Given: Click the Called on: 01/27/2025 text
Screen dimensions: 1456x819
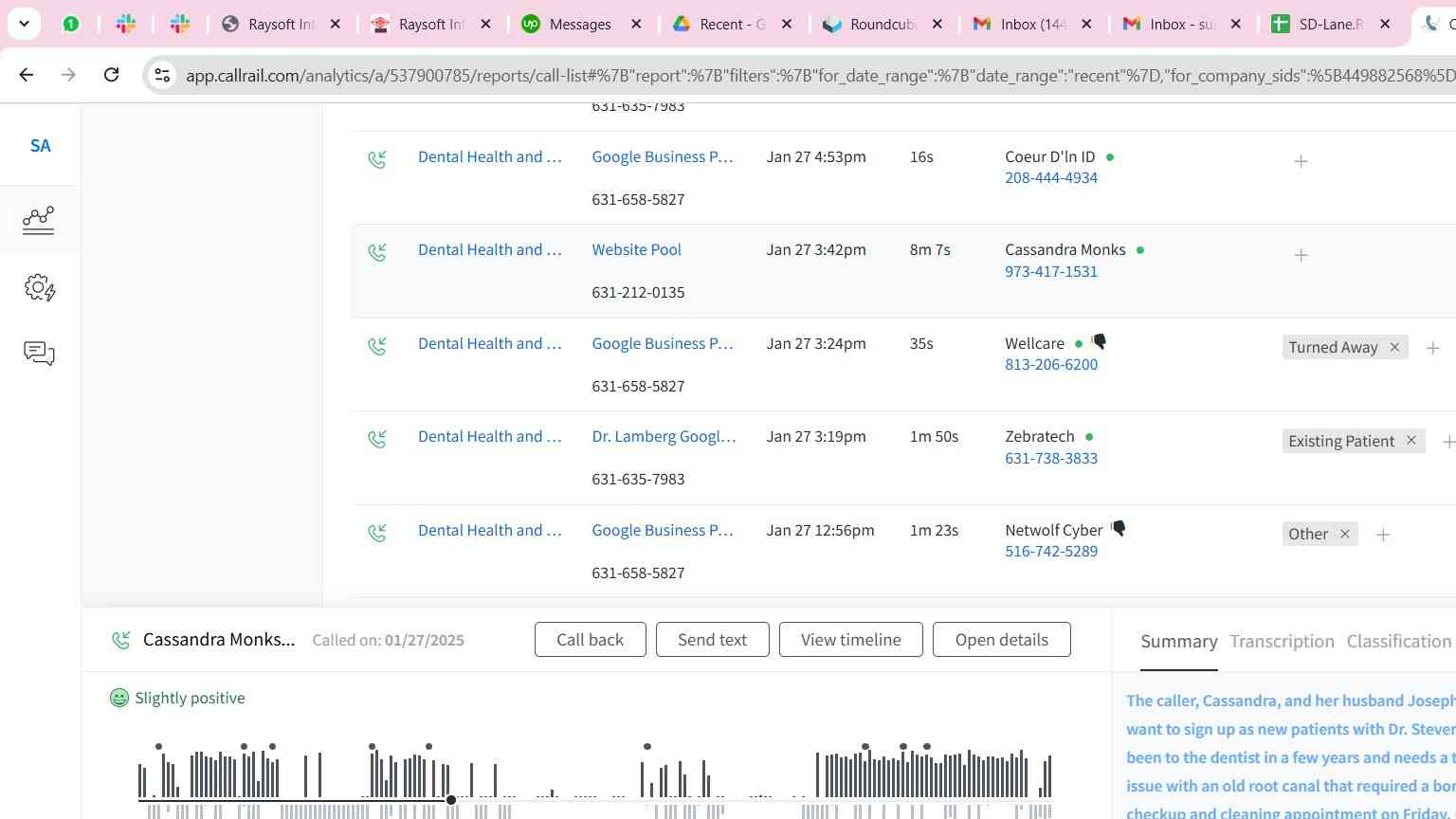Looking at the screenshot, I should coord(388,641).
